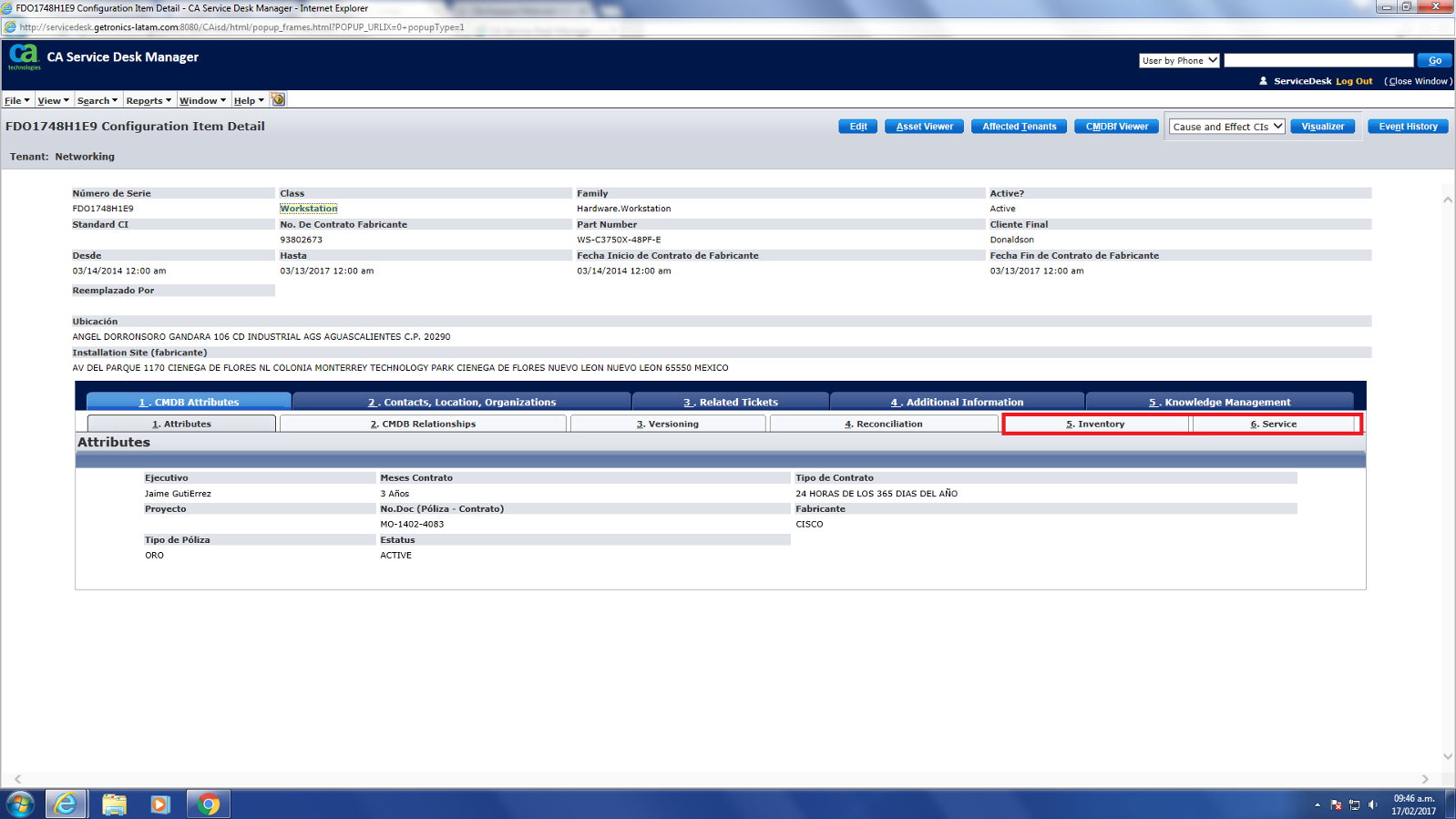Click the Meses Contrato value 3 Años
Screen dimensions: 1456x819
(x=395, y=494)
